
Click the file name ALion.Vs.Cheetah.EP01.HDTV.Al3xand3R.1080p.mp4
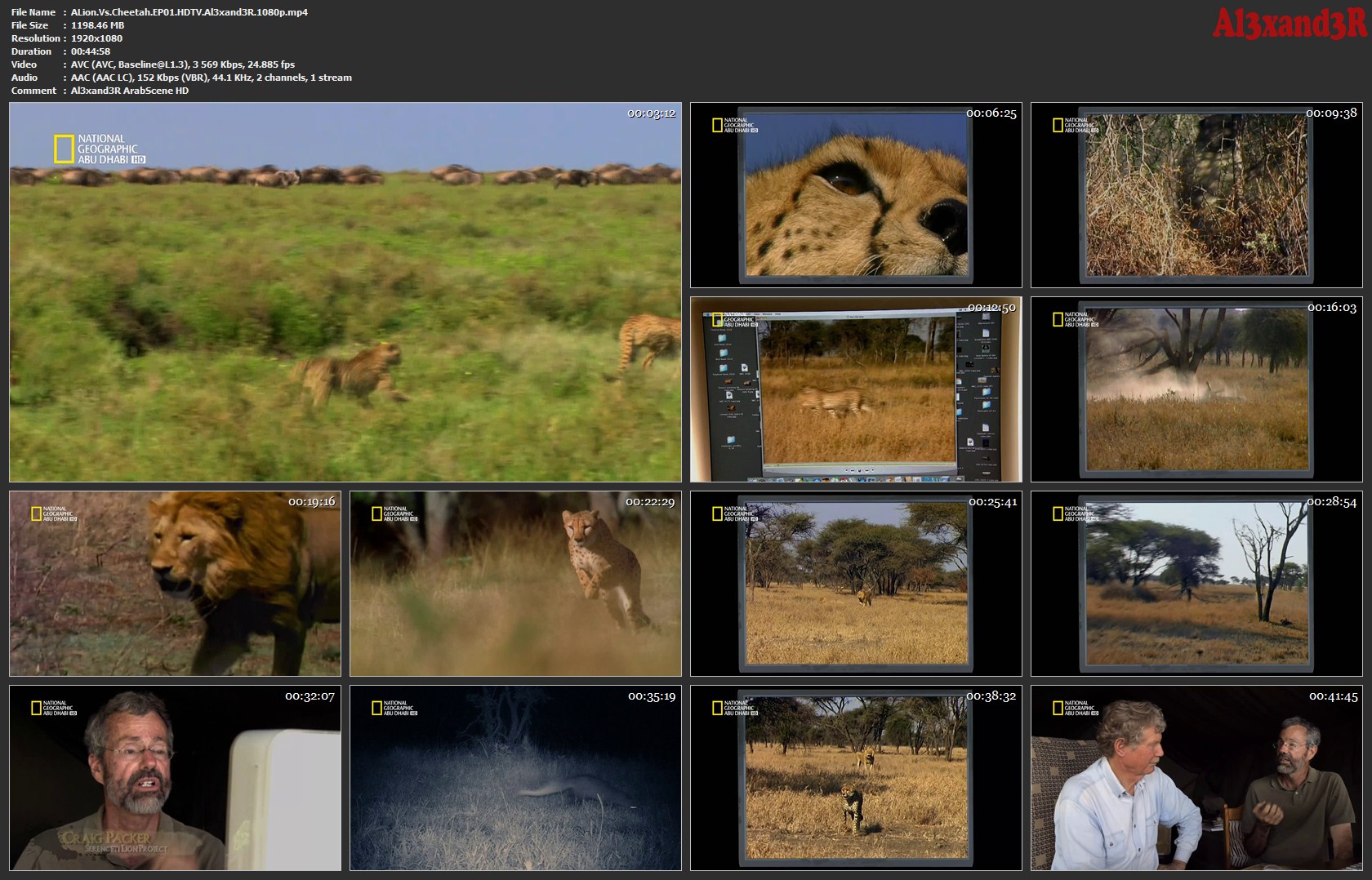pos(189,12)
